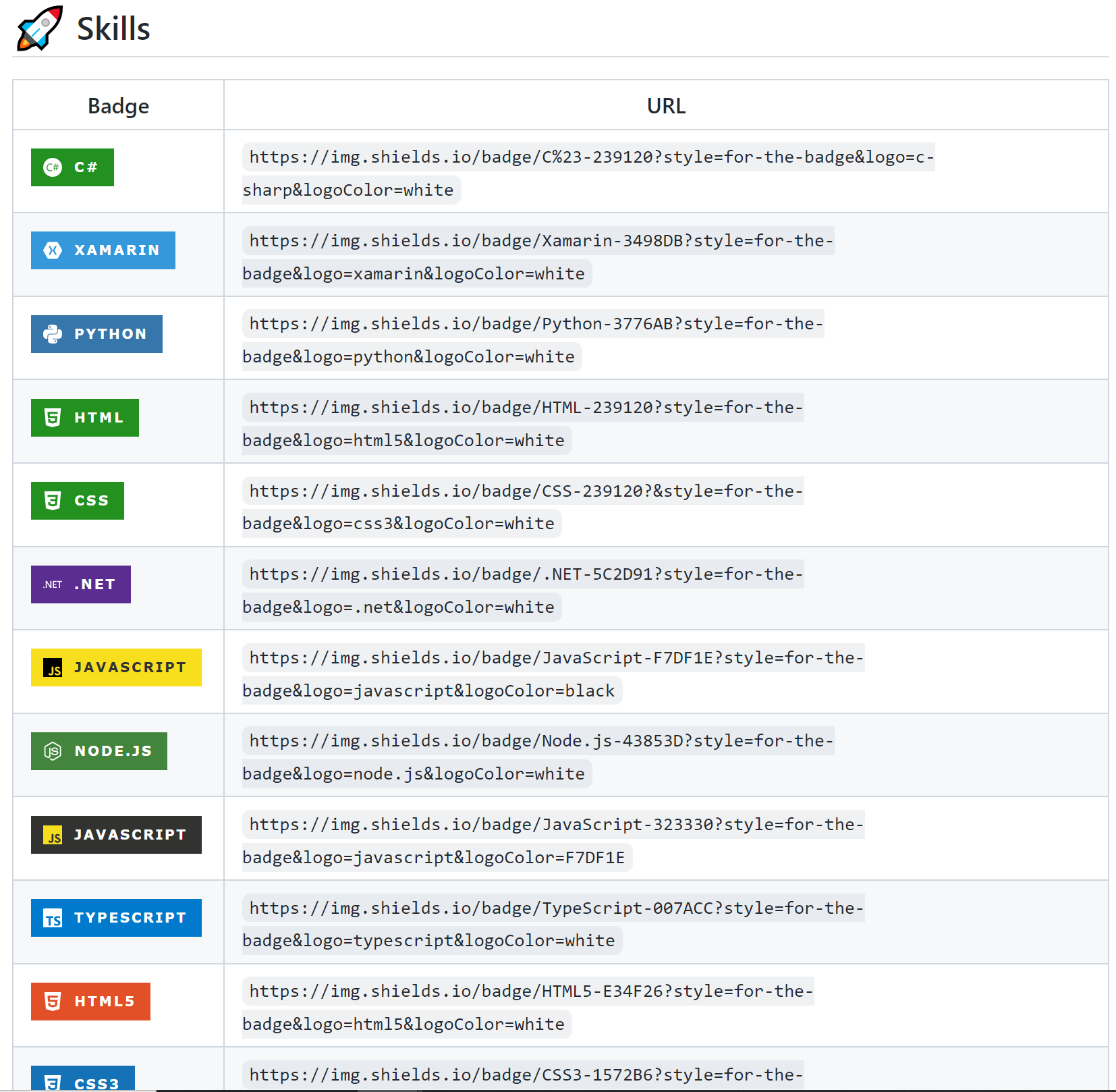Click the green CSS badge
The image size is (1116, 1092).
coord(77,501)
